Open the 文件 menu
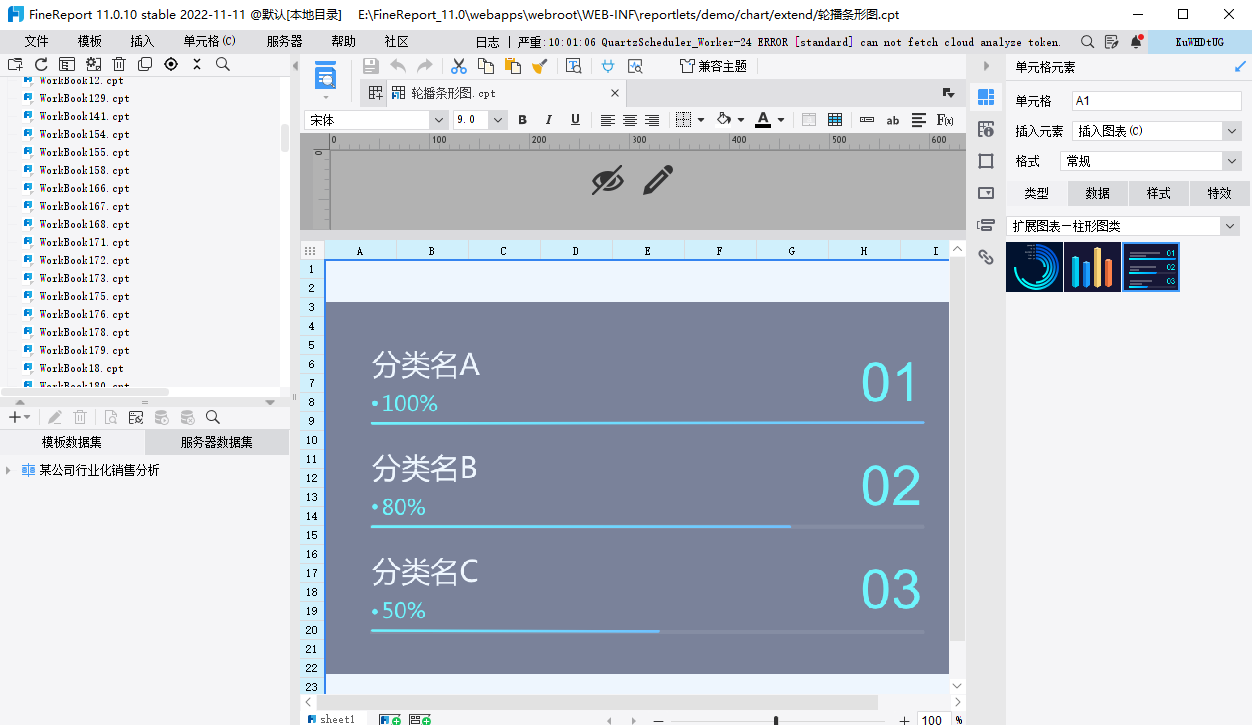The height and width of the screenshot is (725, 1252). (37, 41)
